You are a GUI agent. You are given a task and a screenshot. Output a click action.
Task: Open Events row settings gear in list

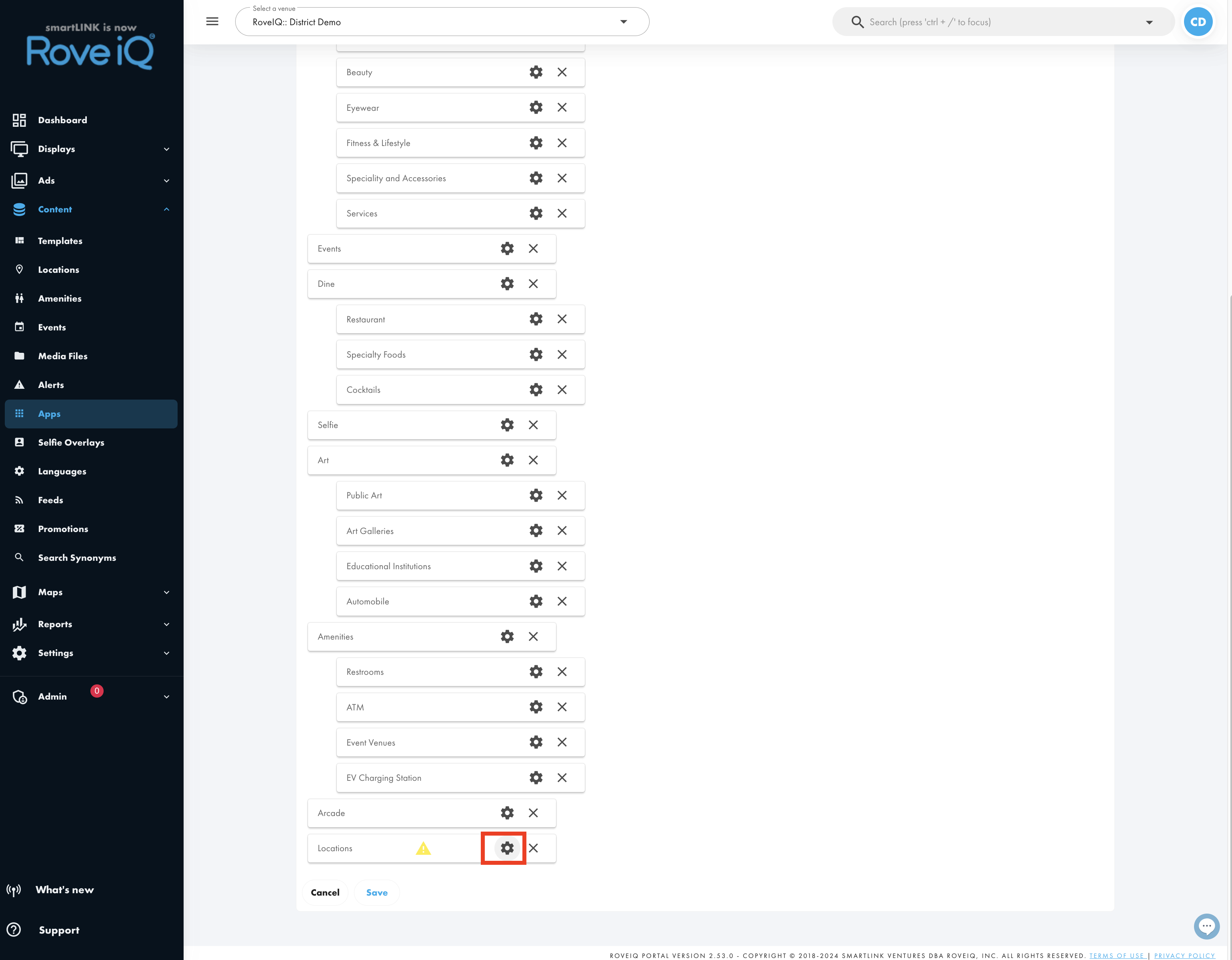507,249
